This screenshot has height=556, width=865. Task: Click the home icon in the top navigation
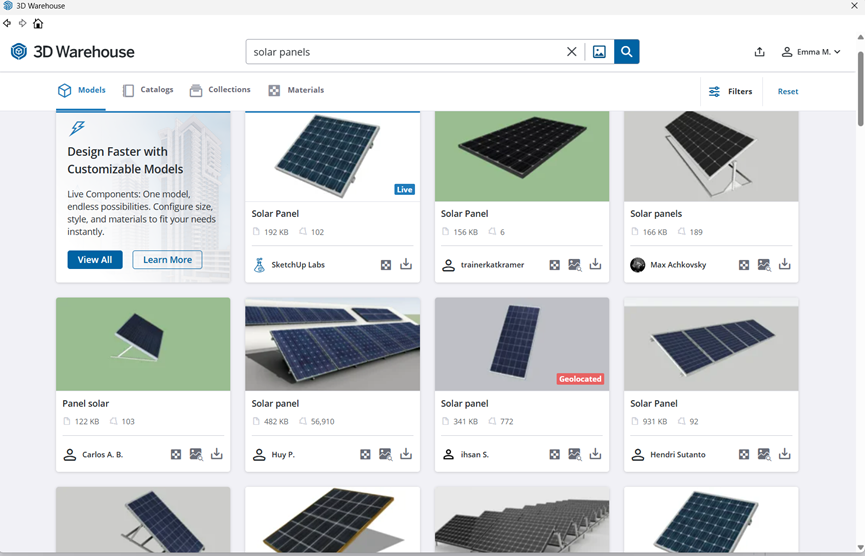[x=38, y=23]
